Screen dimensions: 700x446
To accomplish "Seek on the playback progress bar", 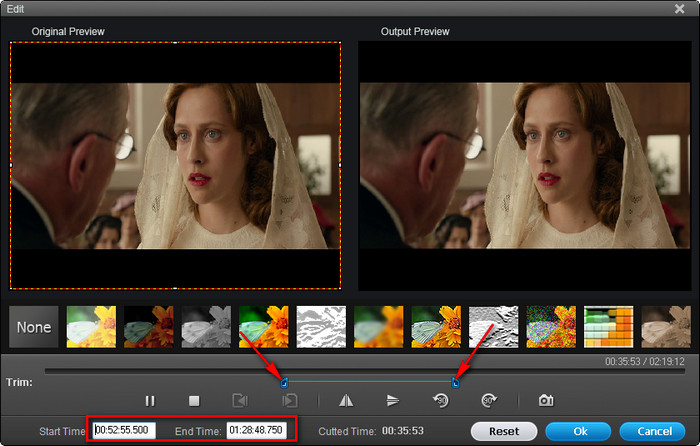I will 365,371.
